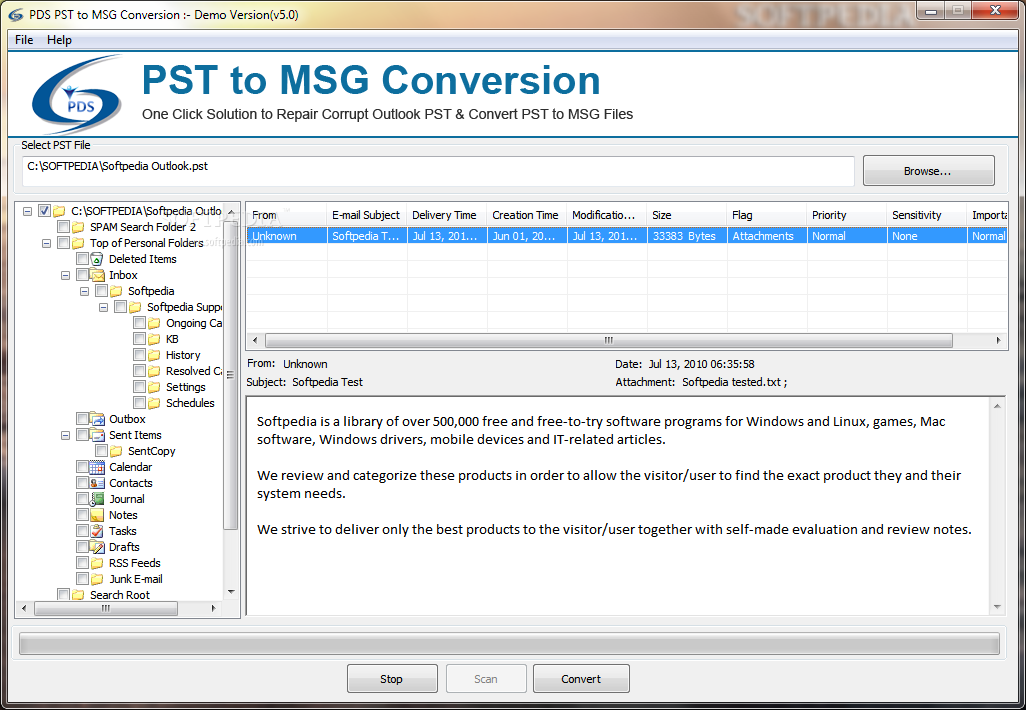
Task: Click the Browse... button
Action: (x=929, y=171)
